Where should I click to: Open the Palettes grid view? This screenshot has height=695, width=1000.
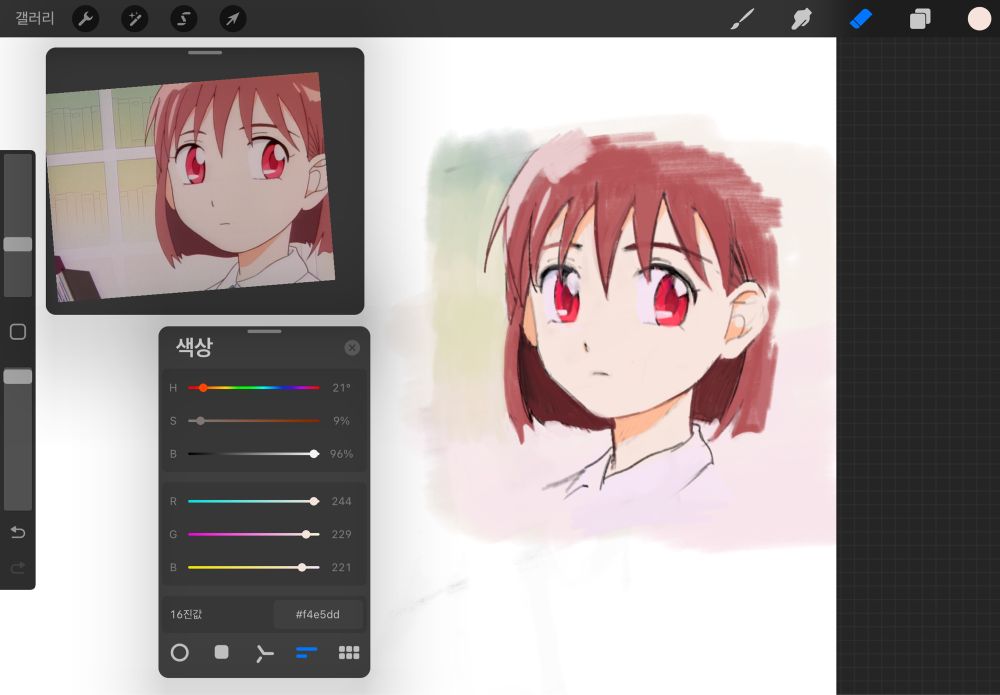click(348, 652)
